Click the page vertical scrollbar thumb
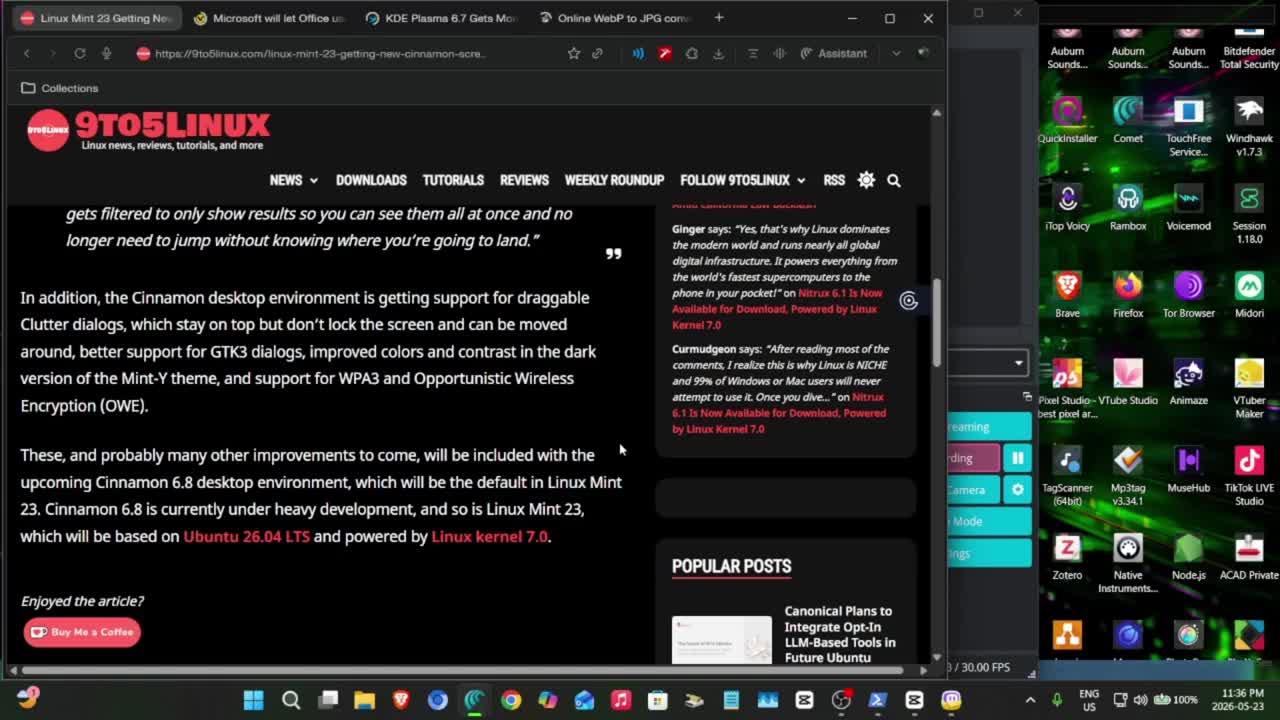 (937, 322)
